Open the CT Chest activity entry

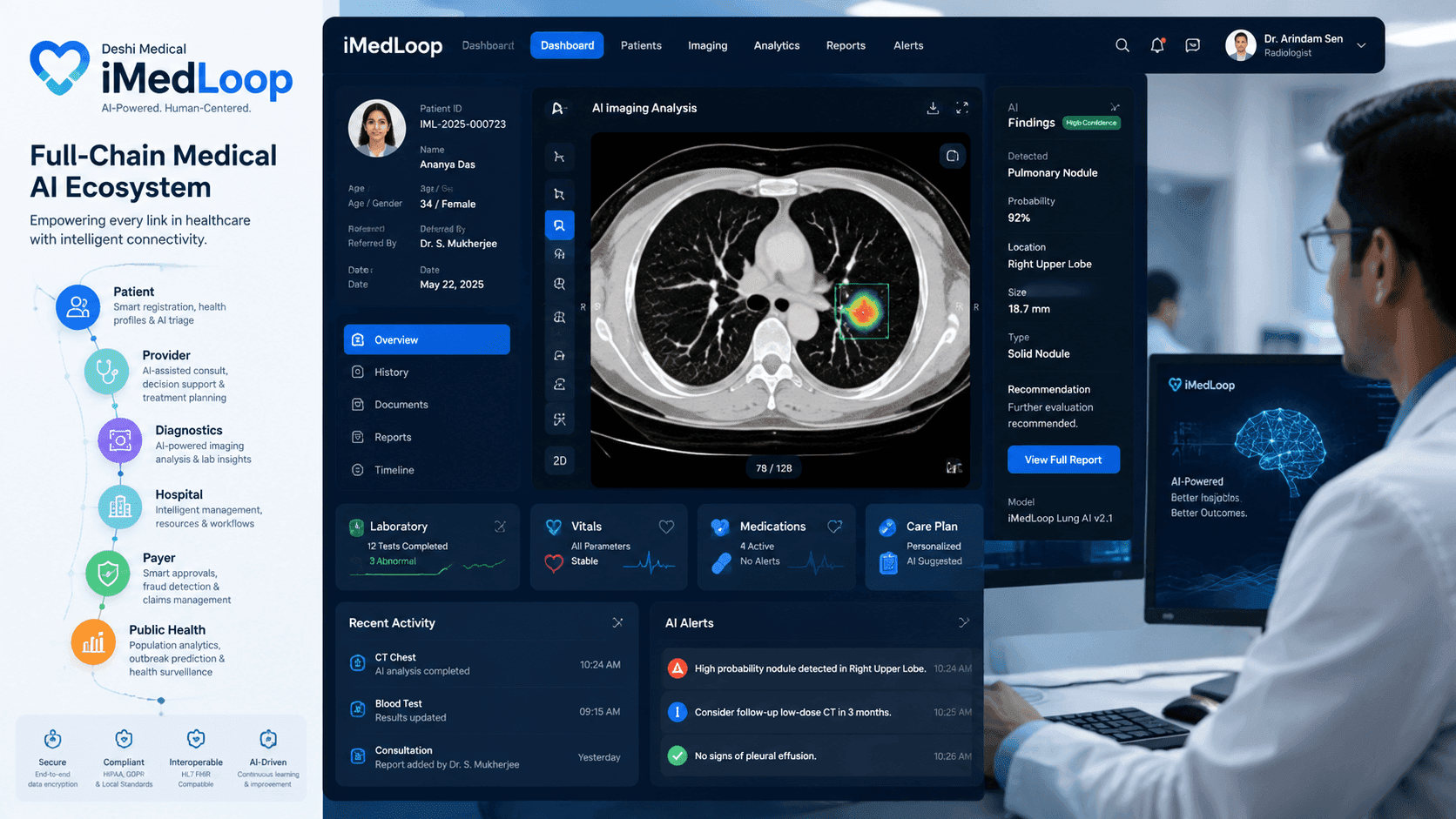pos(486,664)
